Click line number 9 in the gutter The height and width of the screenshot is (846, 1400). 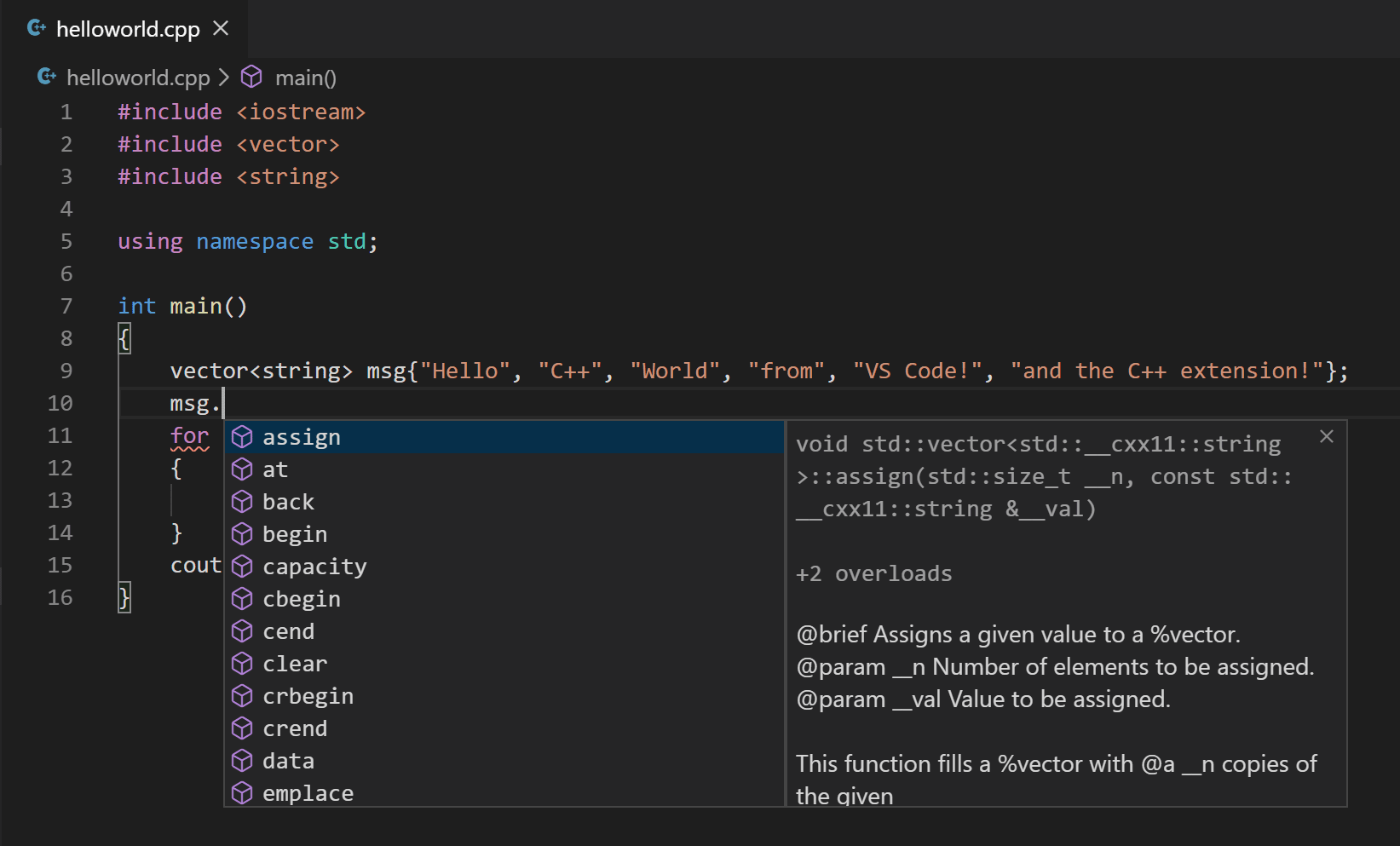66,370
